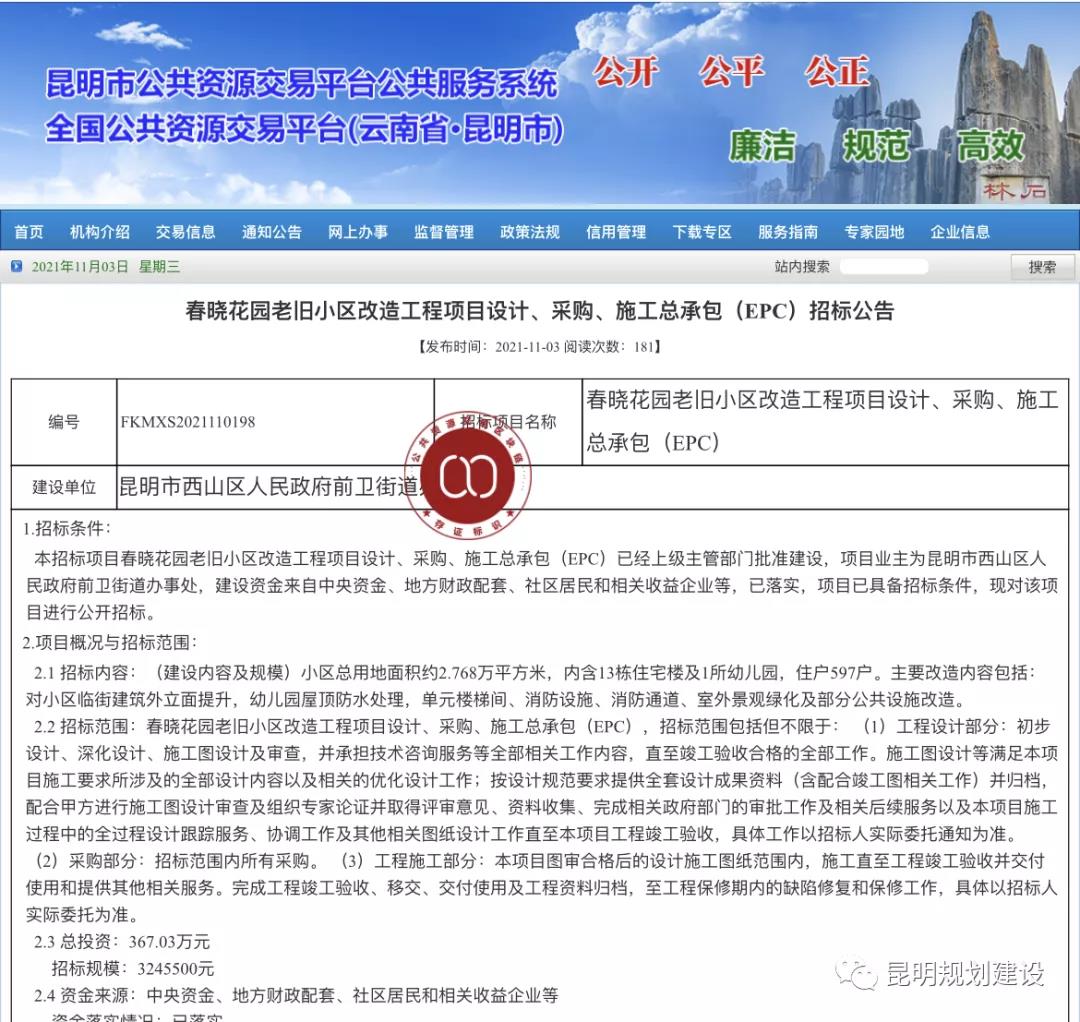This screenshot has height=1022, width=1080.
Task: Navigate to 网上办事
Action: [x=358, y=232]
